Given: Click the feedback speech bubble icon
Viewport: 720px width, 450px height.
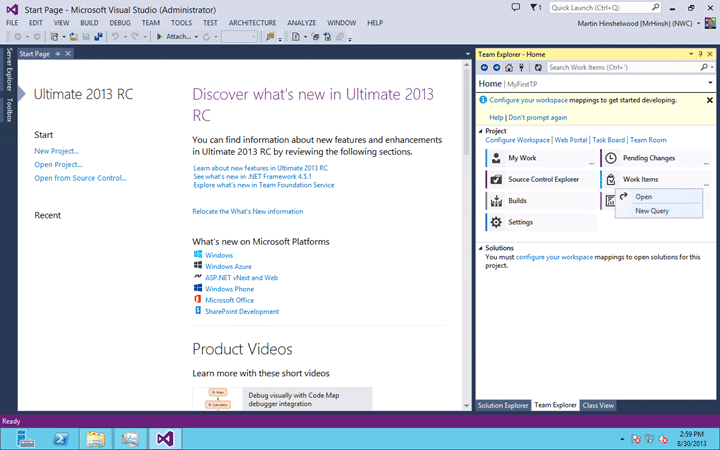Looking at the screenshot, I should 516,7.
